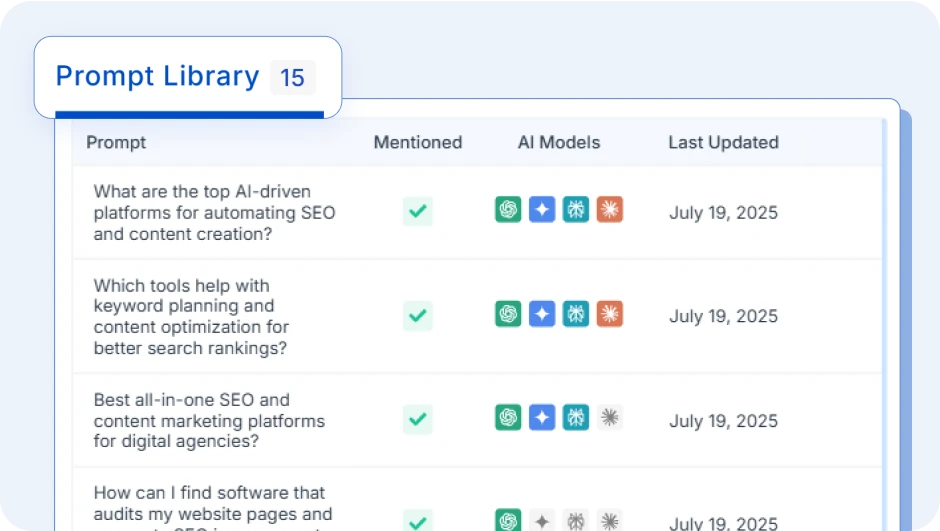Click Perplexity icon in all-in-one SEO row
This screenshot has height=531, width=940.
pos(576,418)
